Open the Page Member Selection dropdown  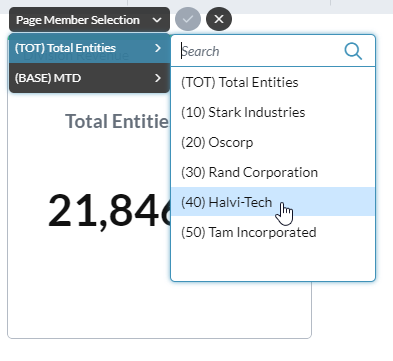click(89, 20)
